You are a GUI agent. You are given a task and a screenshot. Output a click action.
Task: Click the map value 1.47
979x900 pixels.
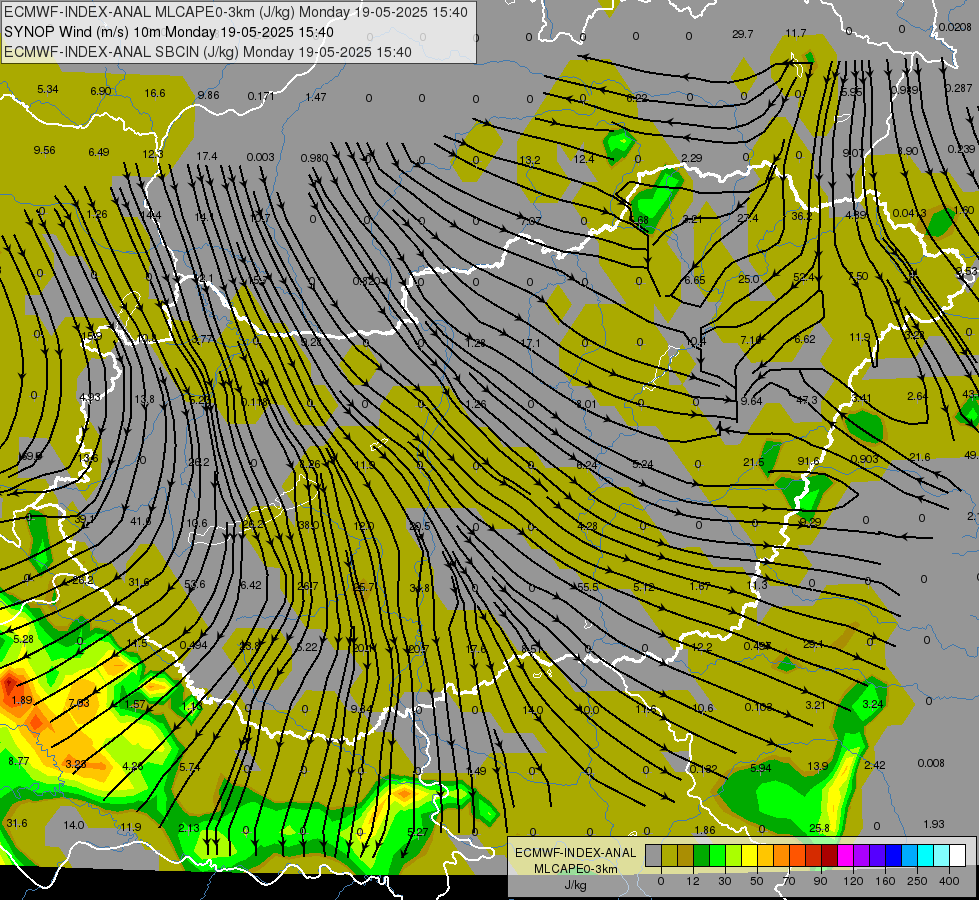pos(316,97)
